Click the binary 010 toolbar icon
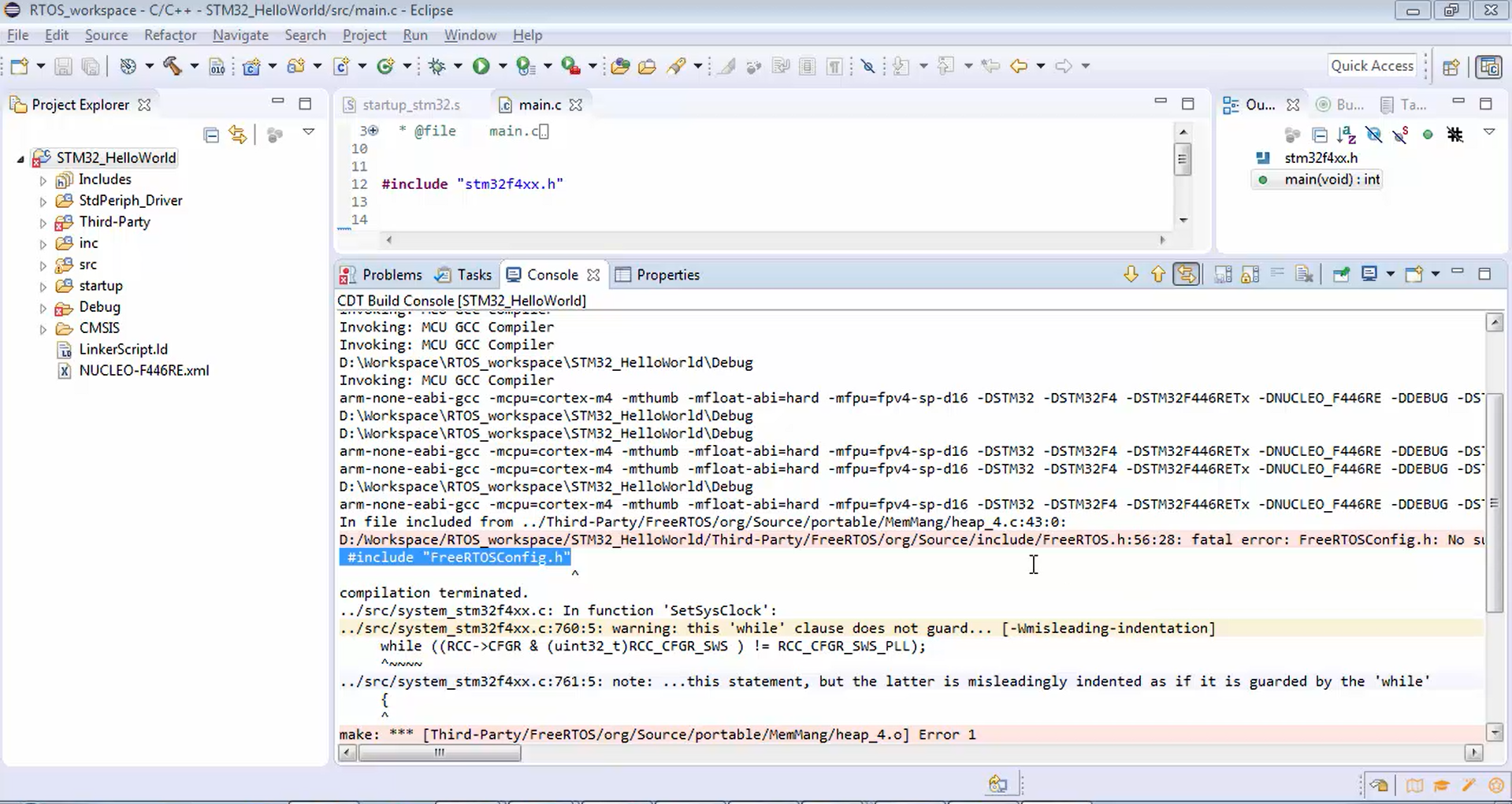The width and height of the screenshot is (1512, 804). (217, 66)
